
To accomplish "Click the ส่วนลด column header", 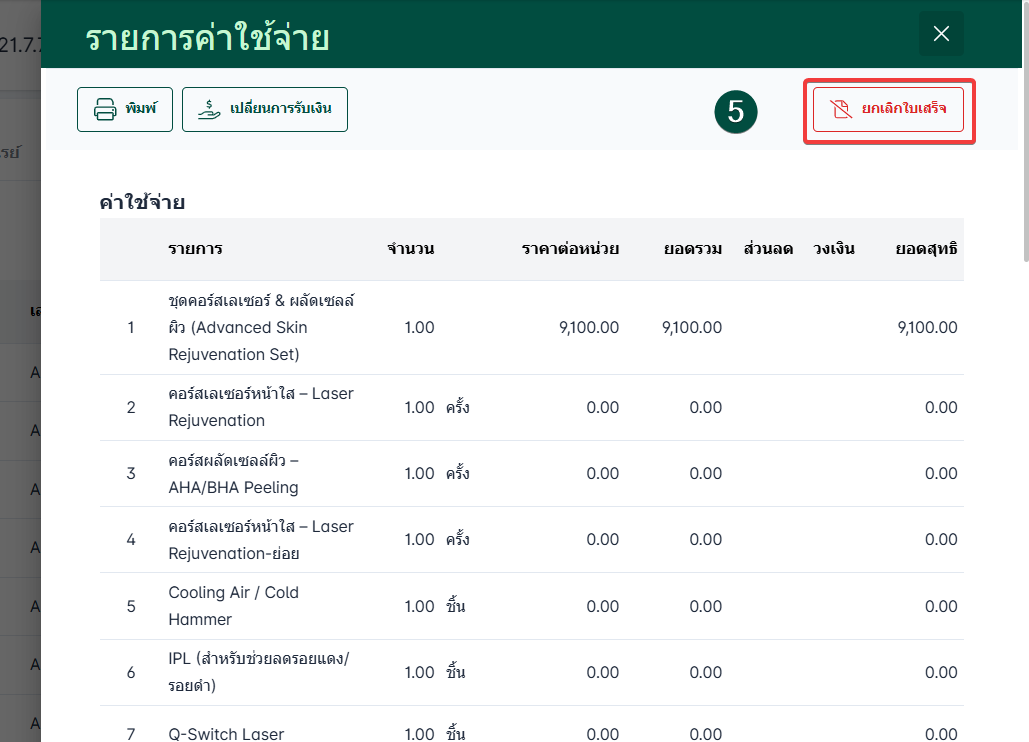I will tap(768, 249).
